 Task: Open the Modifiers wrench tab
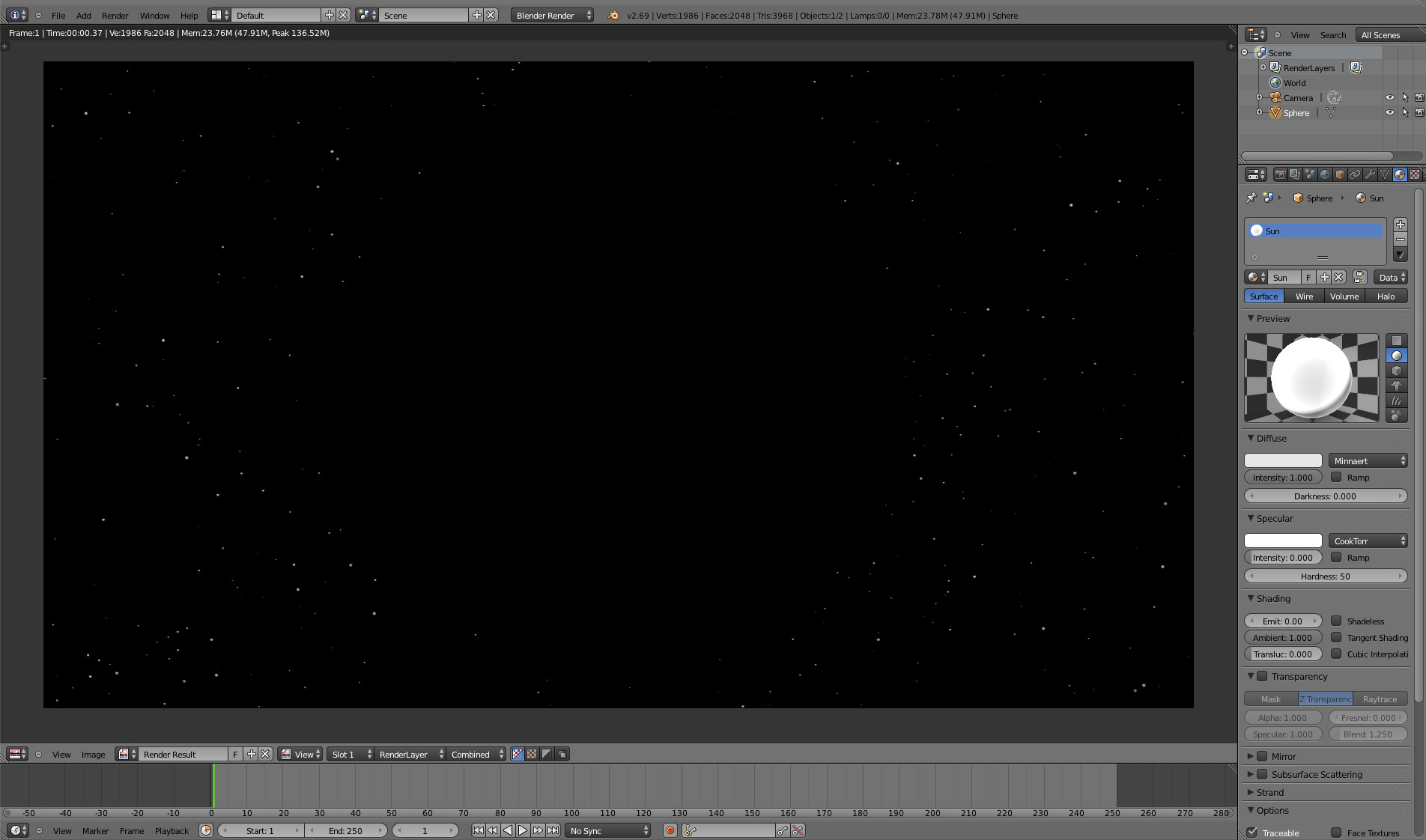(x=1370, y=174)
